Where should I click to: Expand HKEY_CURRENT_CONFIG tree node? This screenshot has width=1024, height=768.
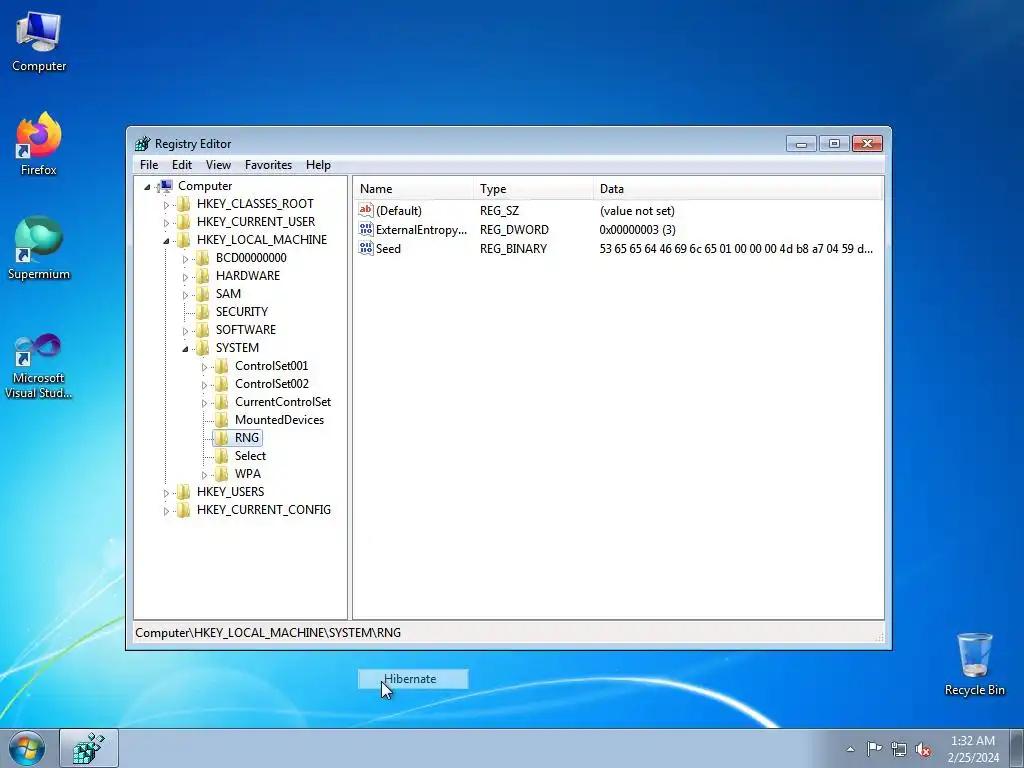click(x=166, y=511)
